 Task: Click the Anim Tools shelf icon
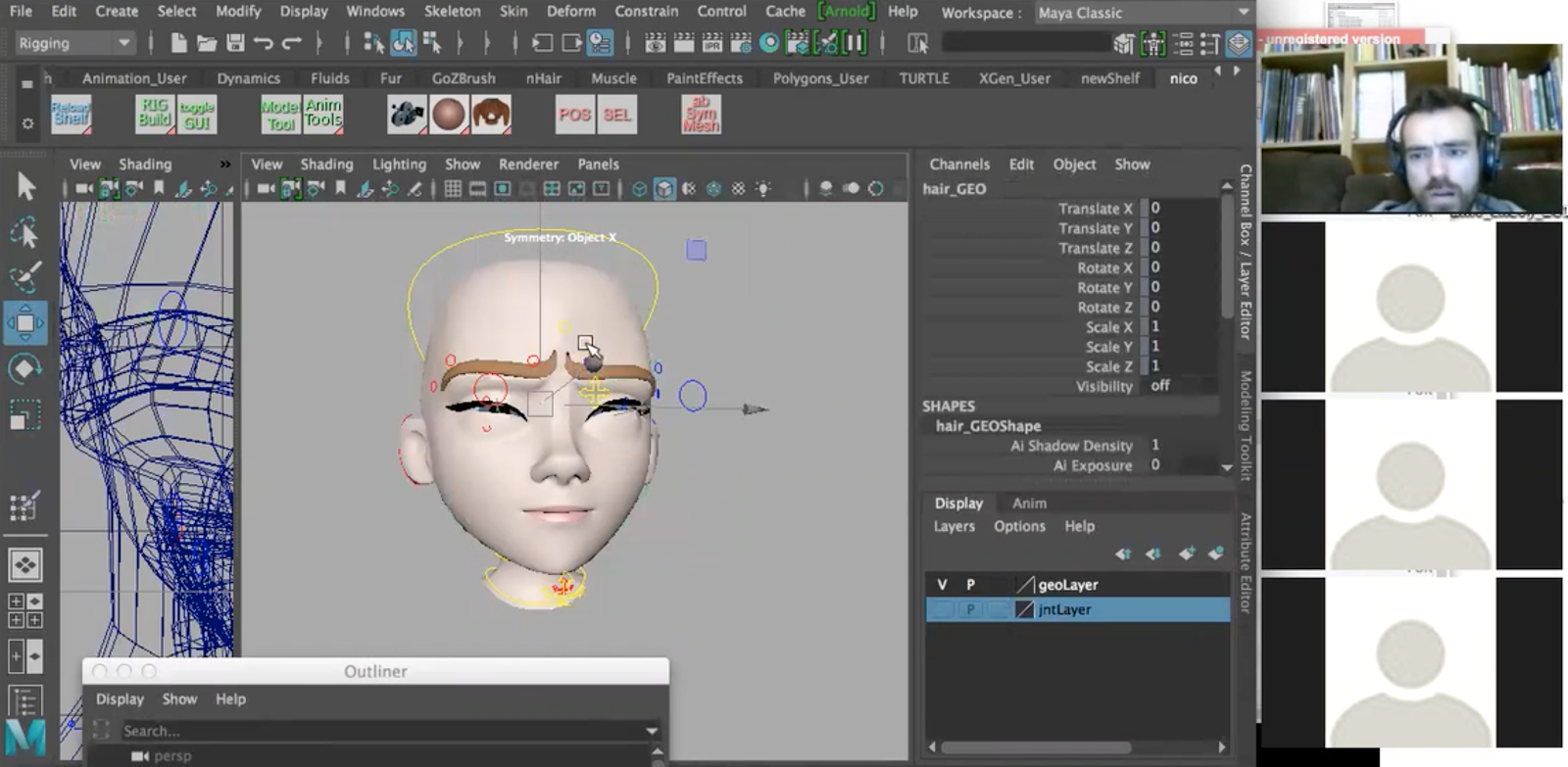[x=322, y=115]
